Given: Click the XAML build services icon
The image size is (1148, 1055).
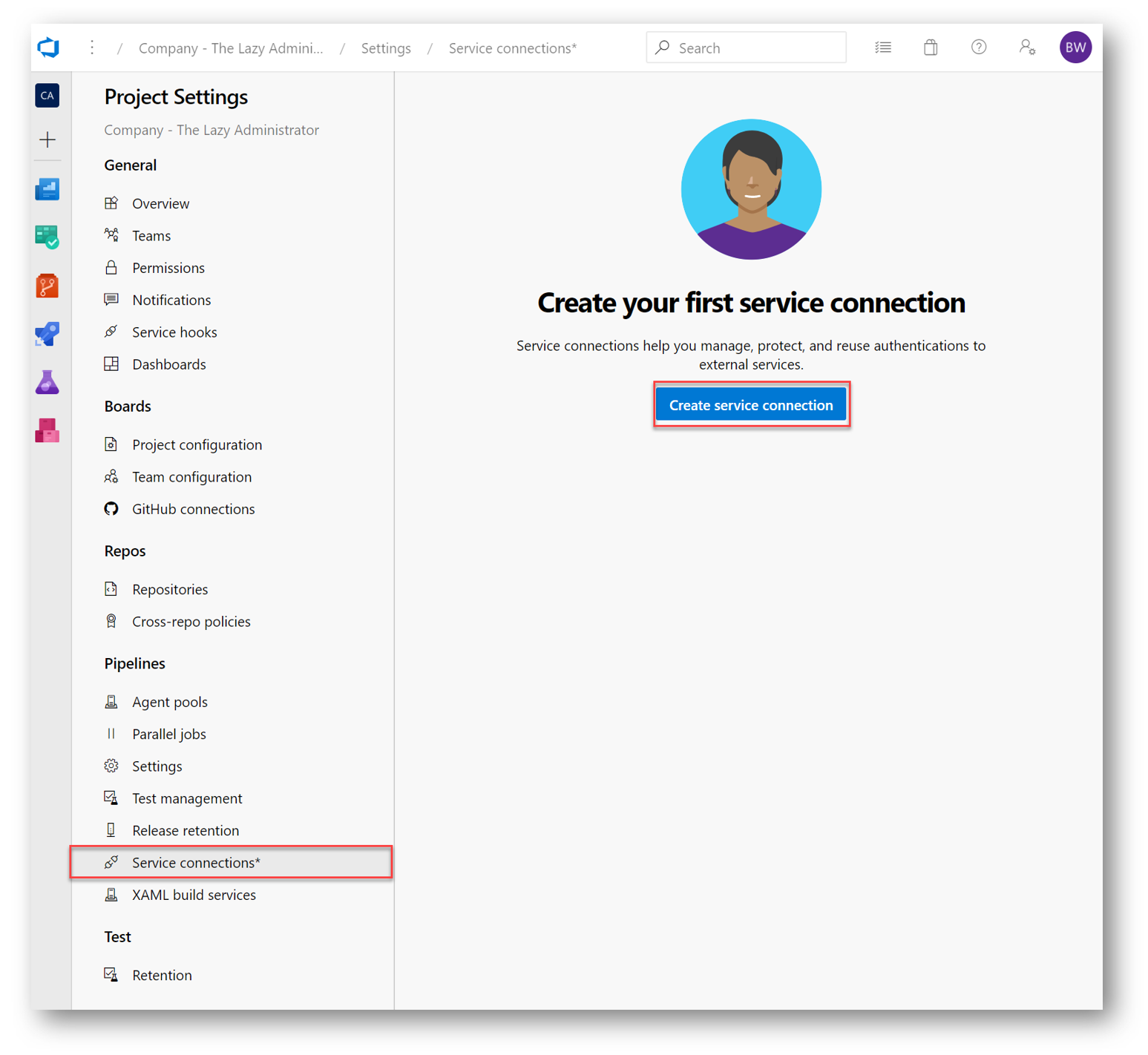Looking at the screenshot, I should pos(111,894).
